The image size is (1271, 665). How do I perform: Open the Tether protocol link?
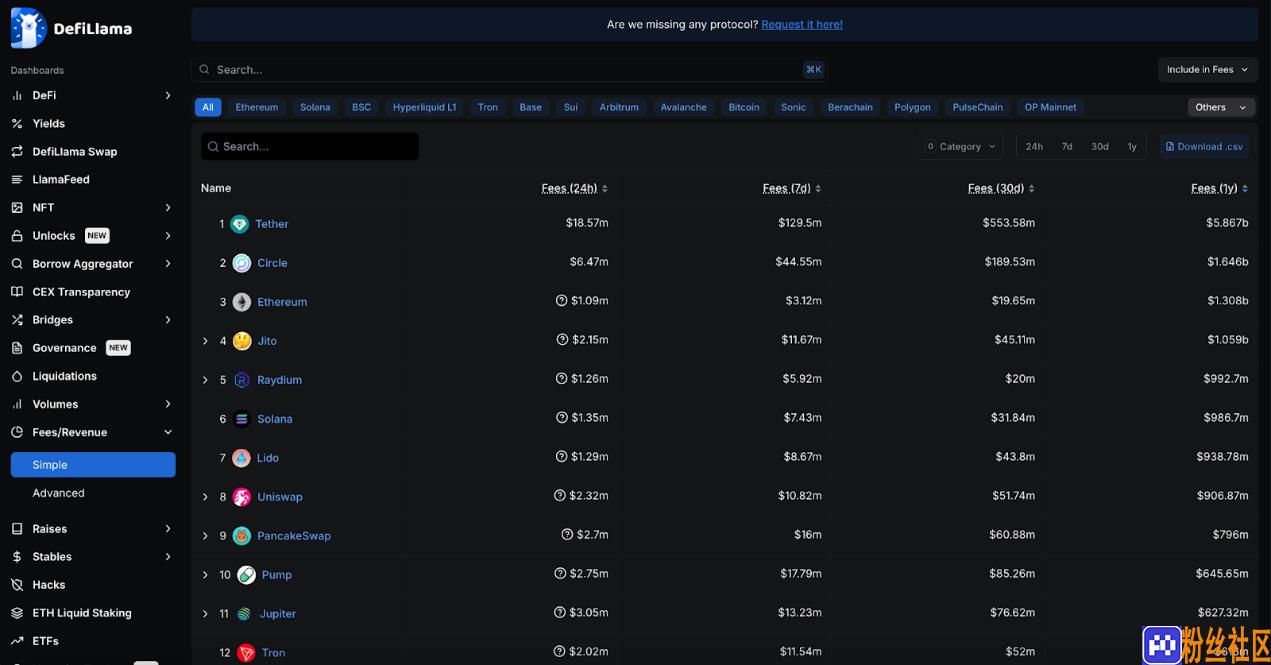272,224
